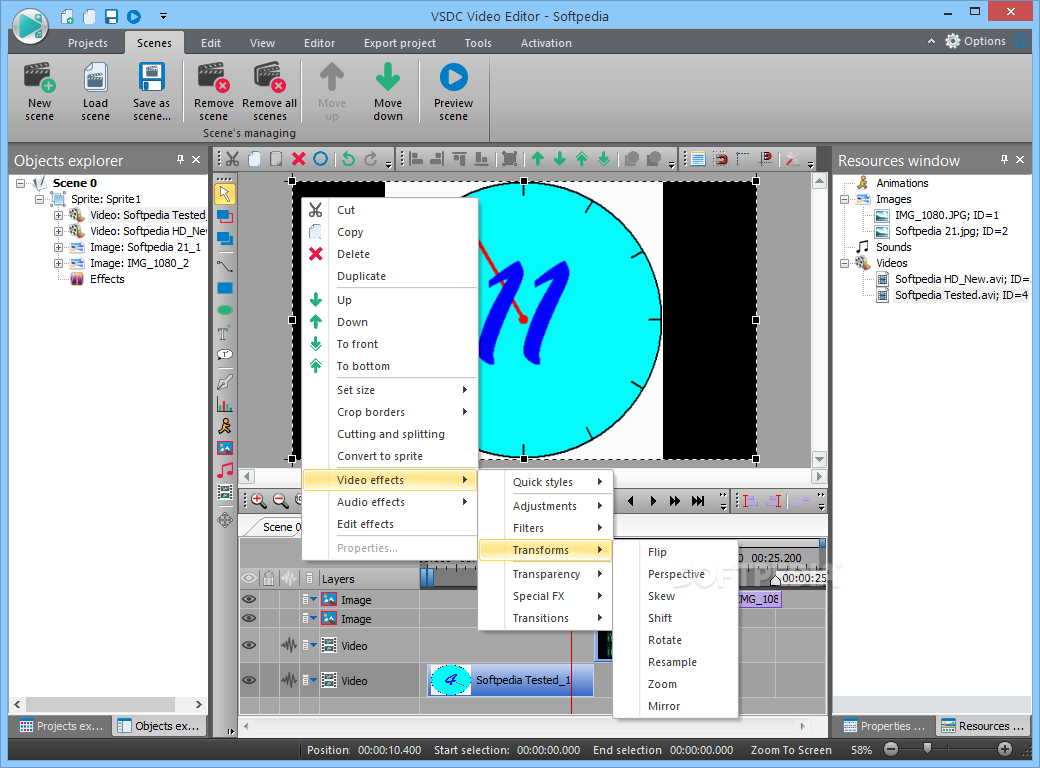Open the Export project ribbon tab
This screenshot has width=1040, height=768.
point(400,43)
